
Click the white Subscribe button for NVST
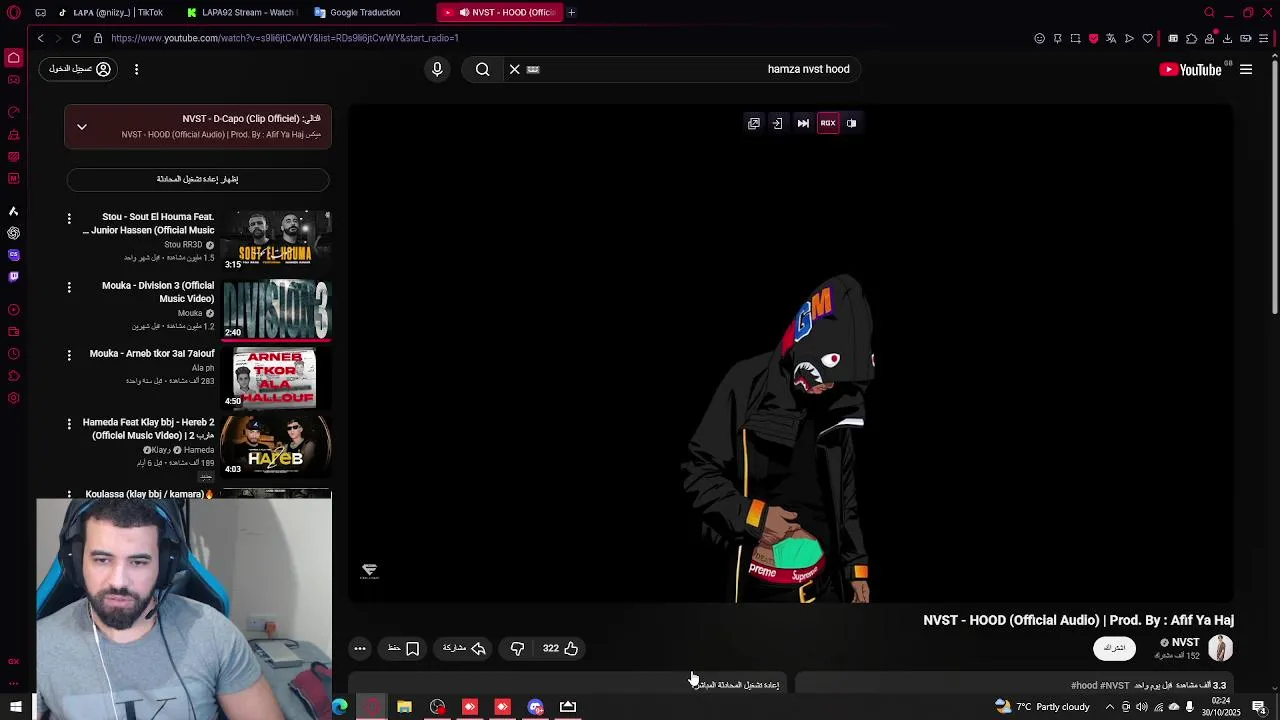coord(1114,648)
